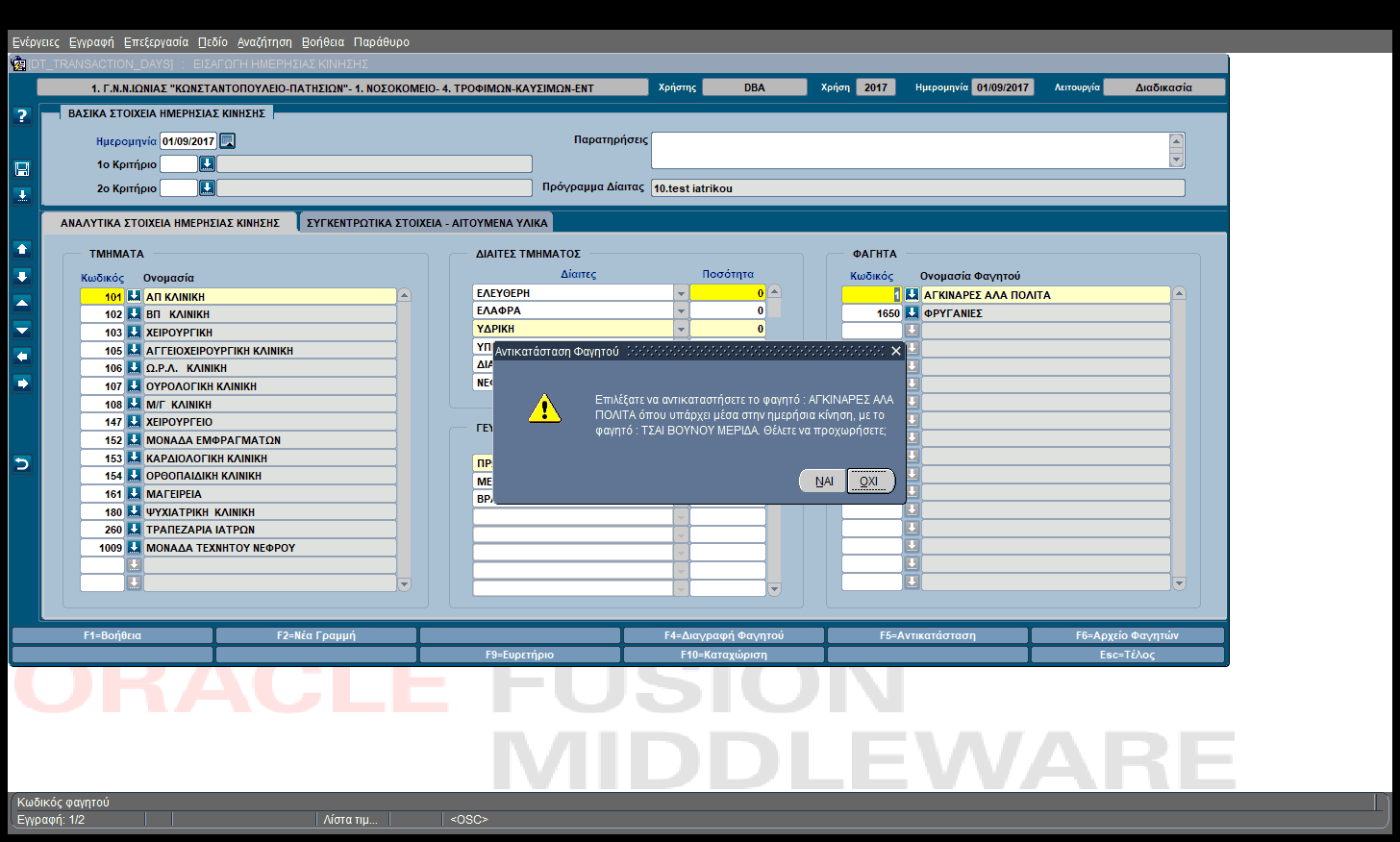Open lookup icon for department code 260
The width and height of the screenshot is (1400, 842).
coord(135,529)
